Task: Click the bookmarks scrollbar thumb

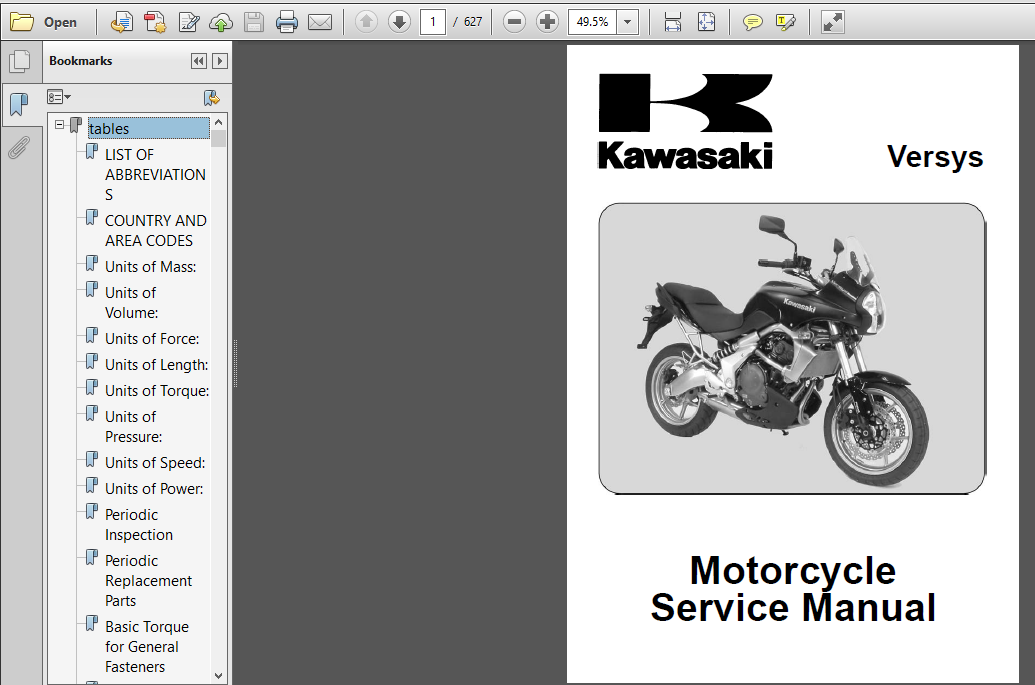Action: coord(218,138)
